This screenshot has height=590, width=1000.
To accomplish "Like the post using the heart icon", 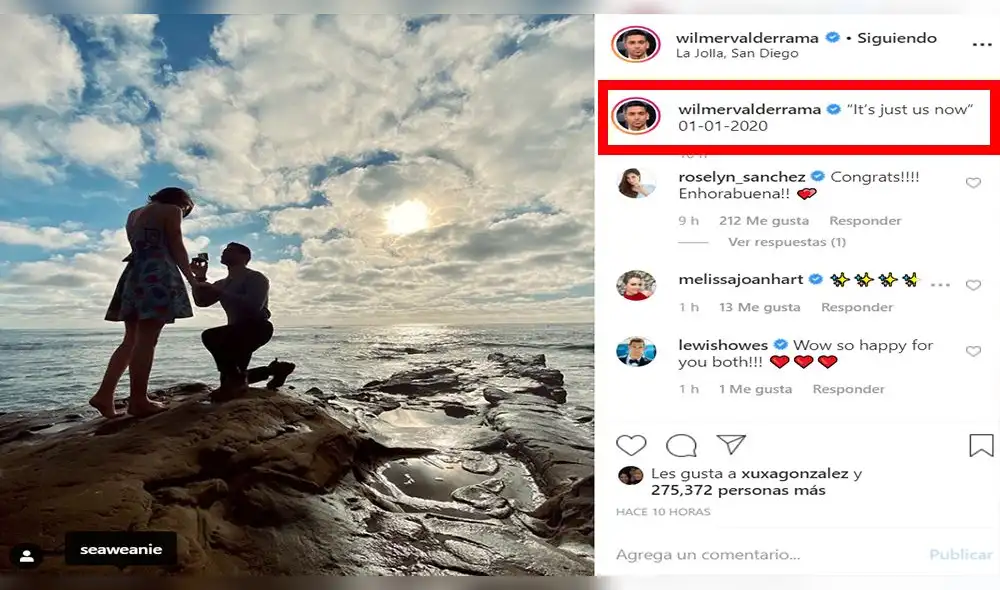I will [632, 446].
